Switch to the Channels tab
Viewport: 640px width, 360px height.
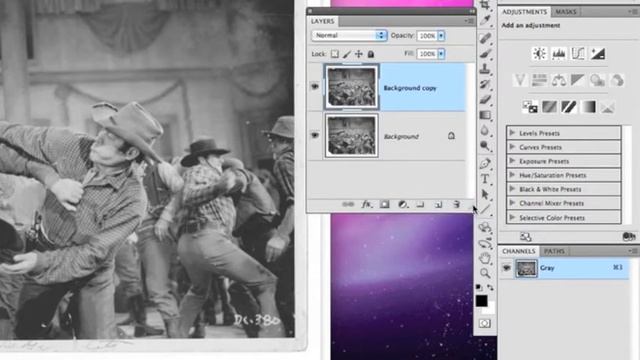518,251
